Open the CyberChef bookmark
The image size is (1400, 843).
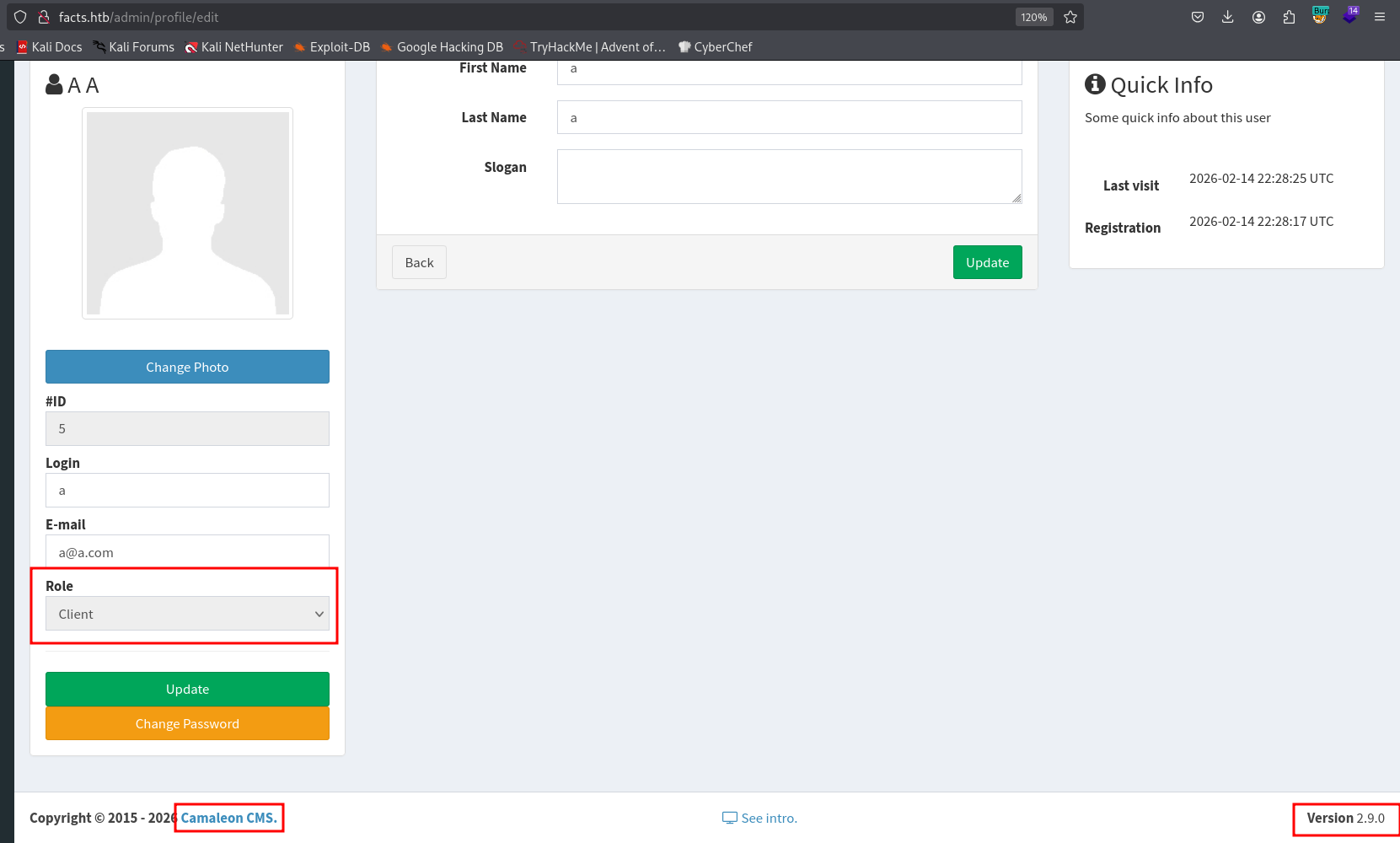[715, 47]
